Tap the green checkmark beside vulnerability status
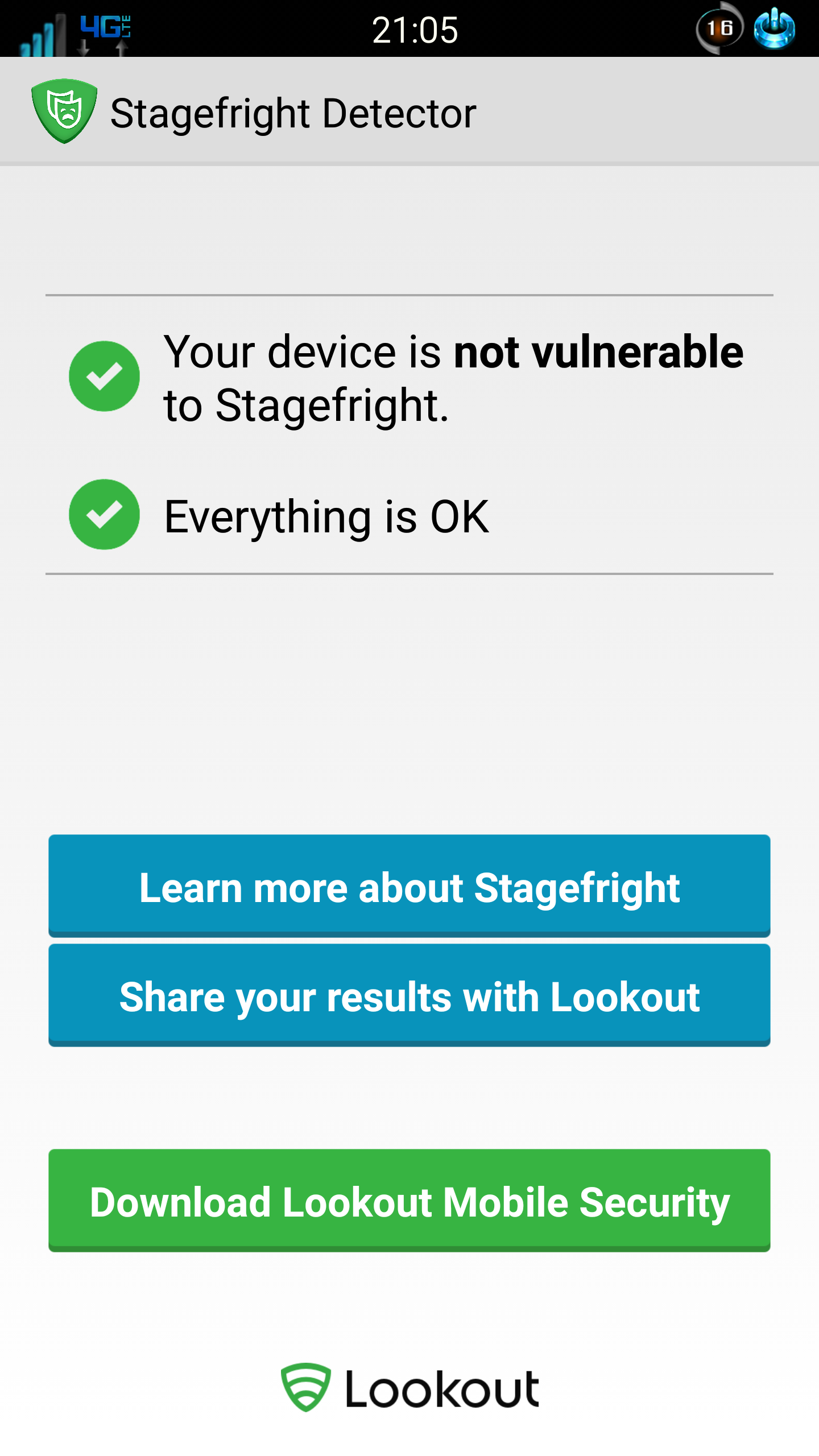This screenshot has width=819, height=1456. [104, 376]
